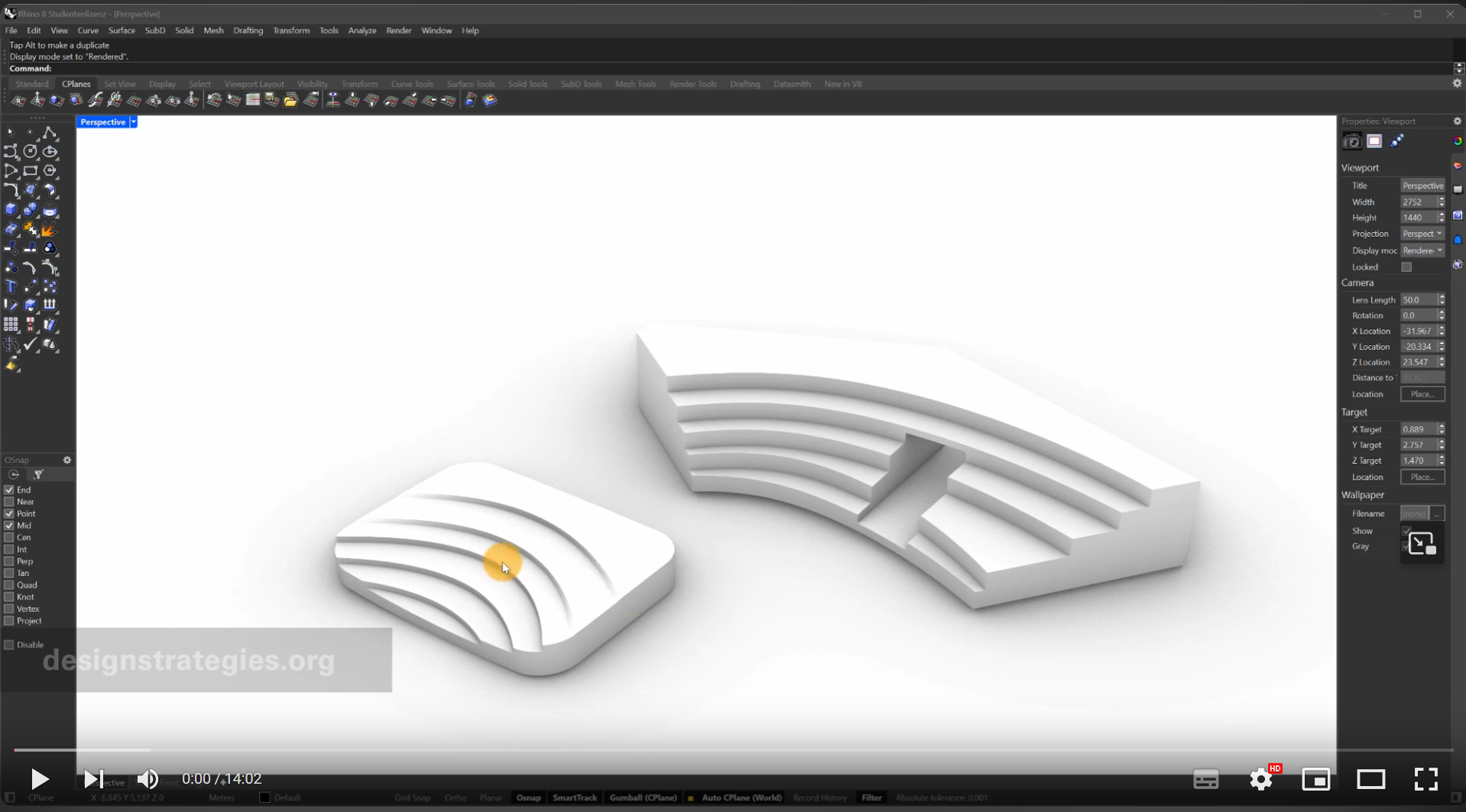Switch to the Curve Tools toolbar tab

click(x=412, y=84)
